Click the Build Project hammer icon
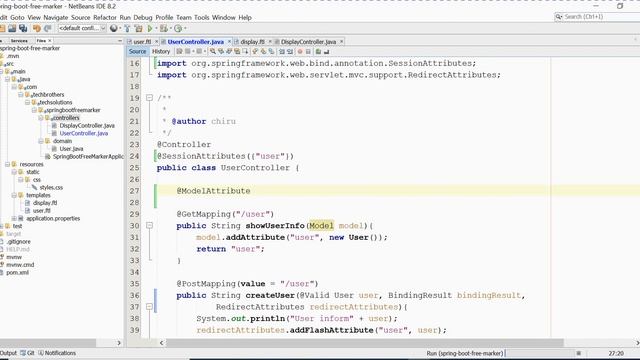The width and height of the screenshot is (640, 360). tap(127, 28)
